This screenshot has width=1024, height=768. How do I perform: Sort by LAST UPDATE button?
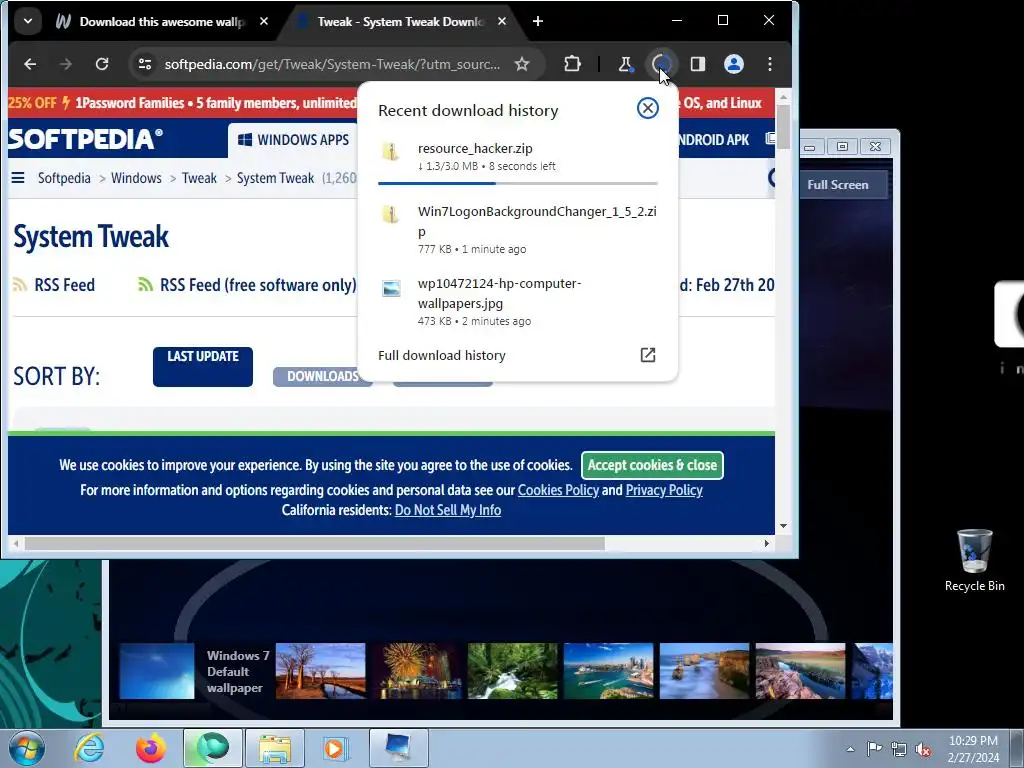(x=202, y=366)
